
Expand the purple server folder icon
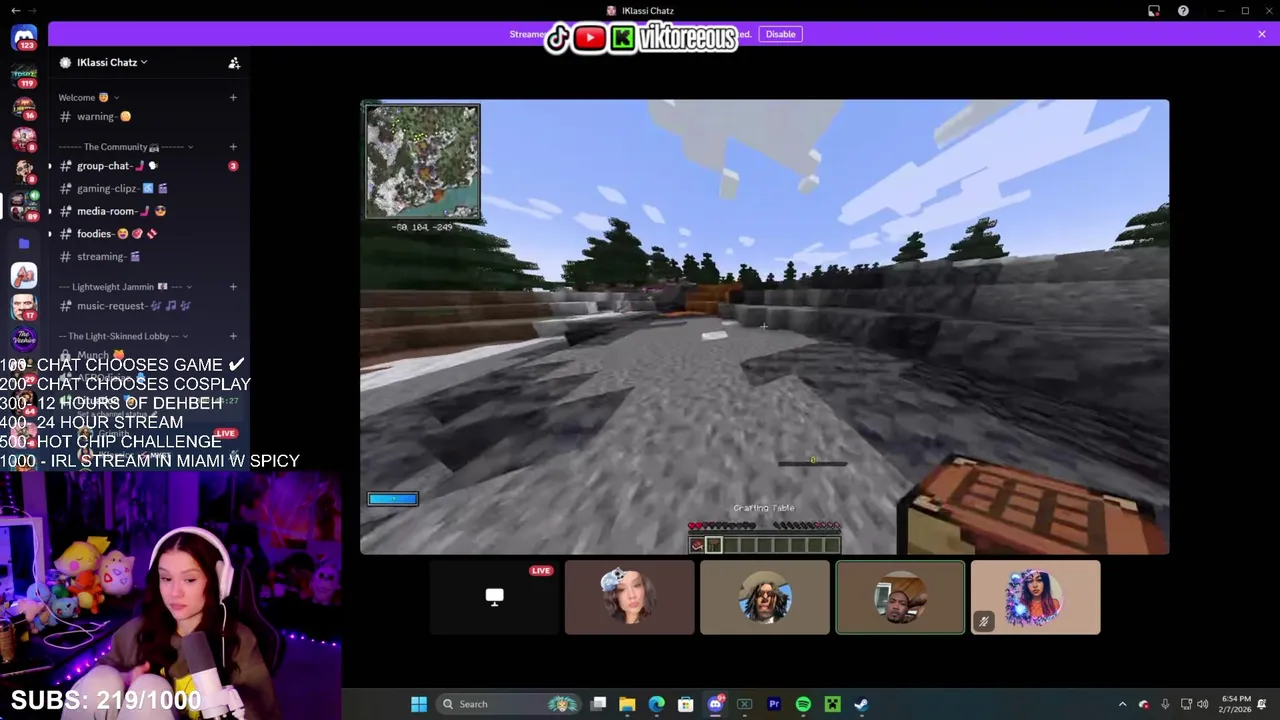click(24, 243)
